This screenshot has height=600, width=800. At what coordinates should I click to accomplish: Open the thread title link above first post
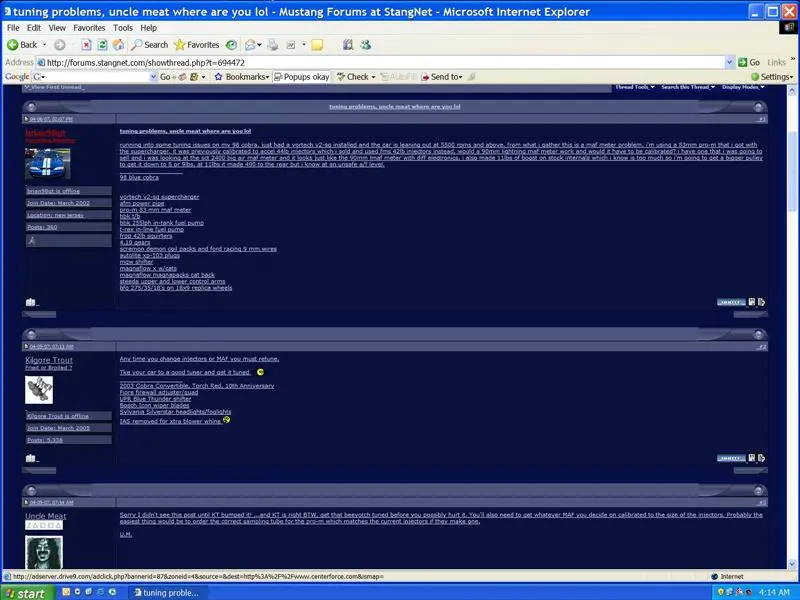point(394,107)
